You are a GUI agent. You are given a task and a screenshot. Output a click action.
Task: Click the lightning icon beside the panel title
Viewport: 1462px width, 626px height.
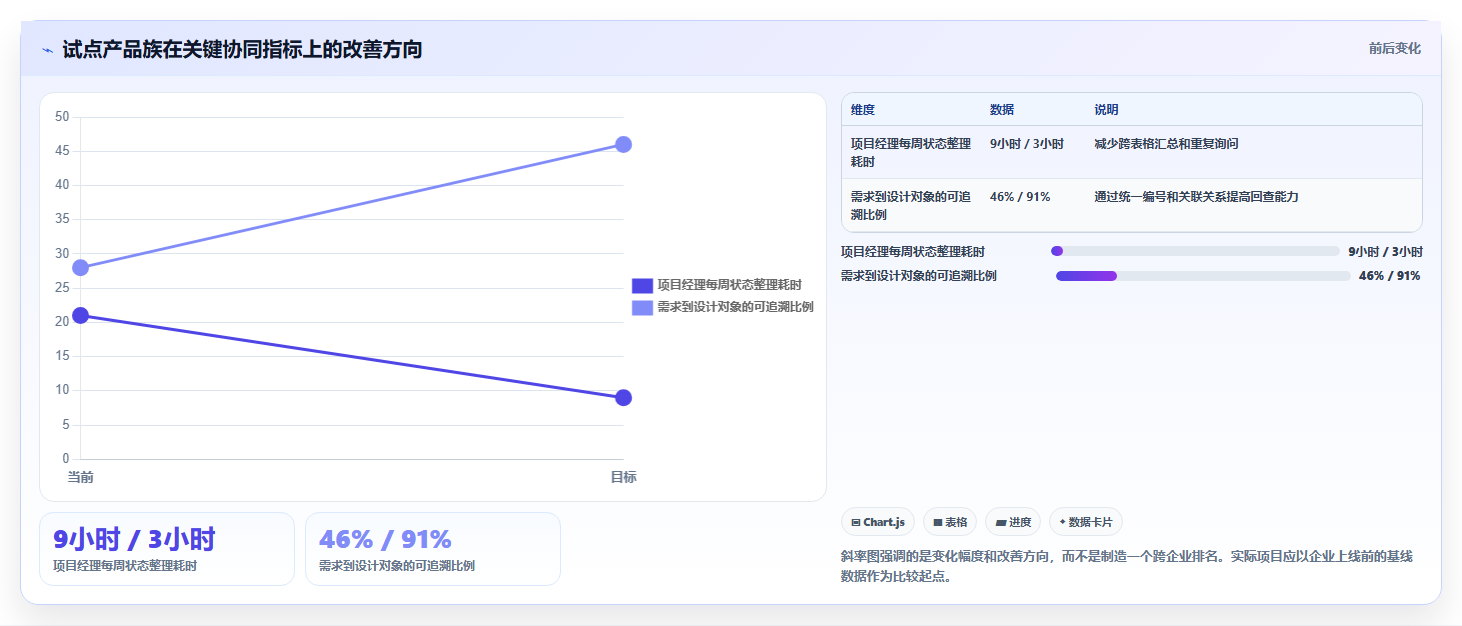(48, 50)
